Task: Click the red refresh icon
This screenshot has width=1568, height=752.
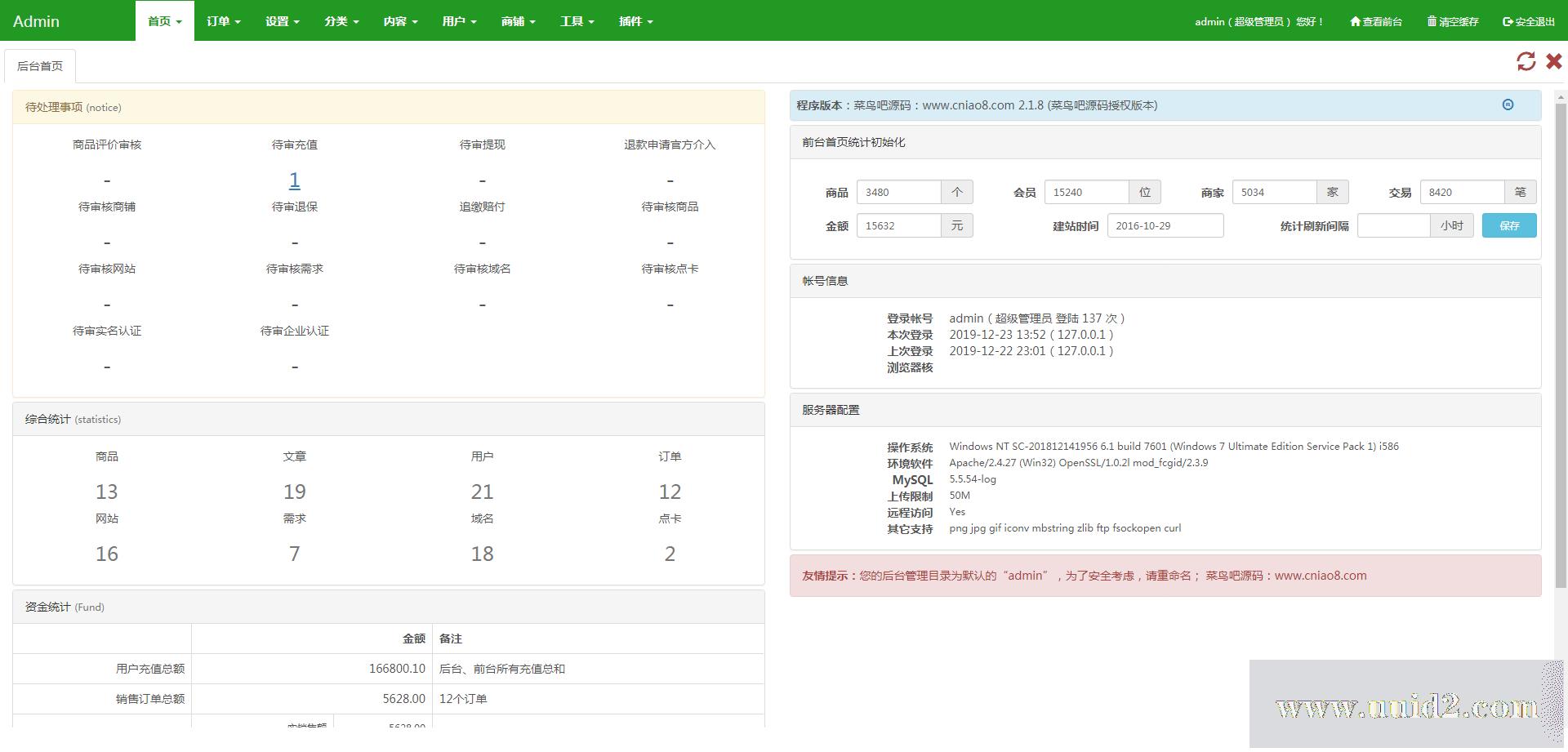Action: pos(1526,62)
